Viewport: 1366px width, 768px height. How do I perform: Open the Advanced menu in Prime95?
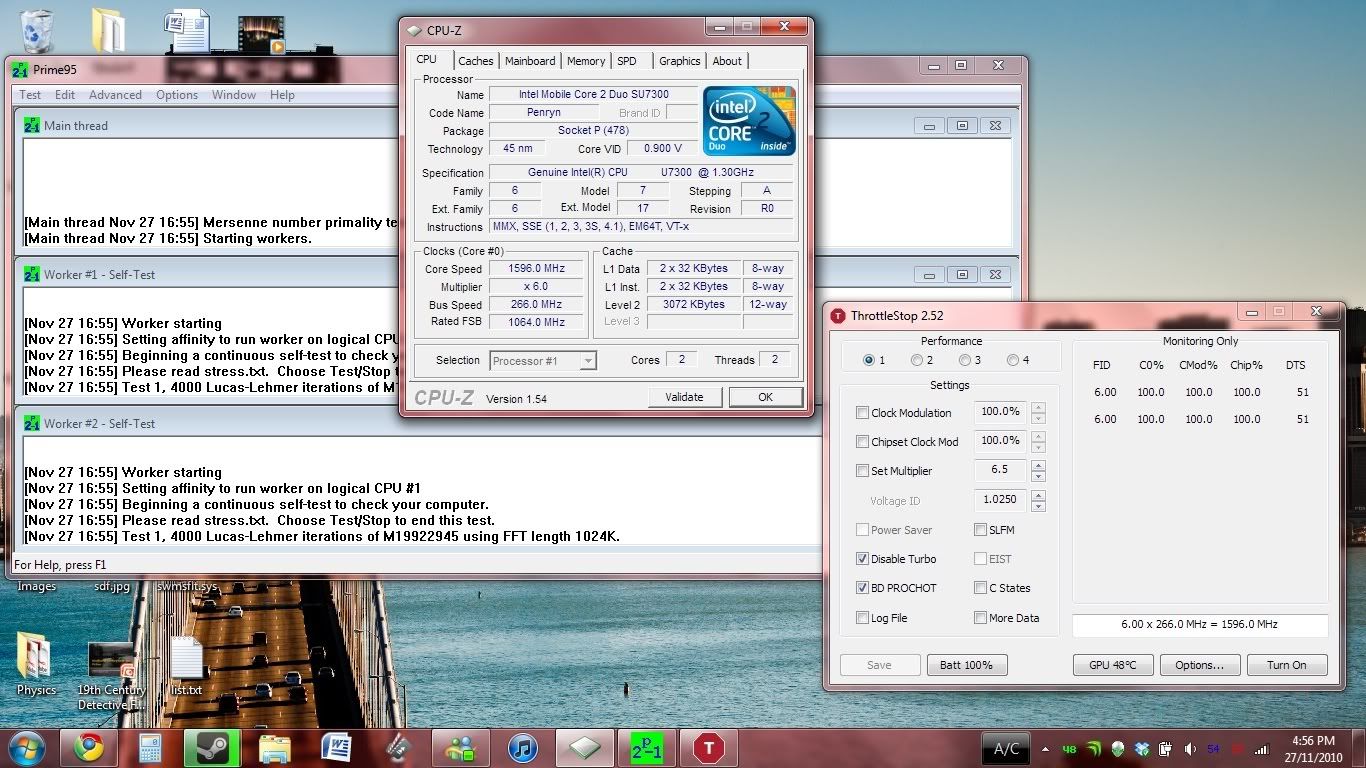[x=115, y=95]
